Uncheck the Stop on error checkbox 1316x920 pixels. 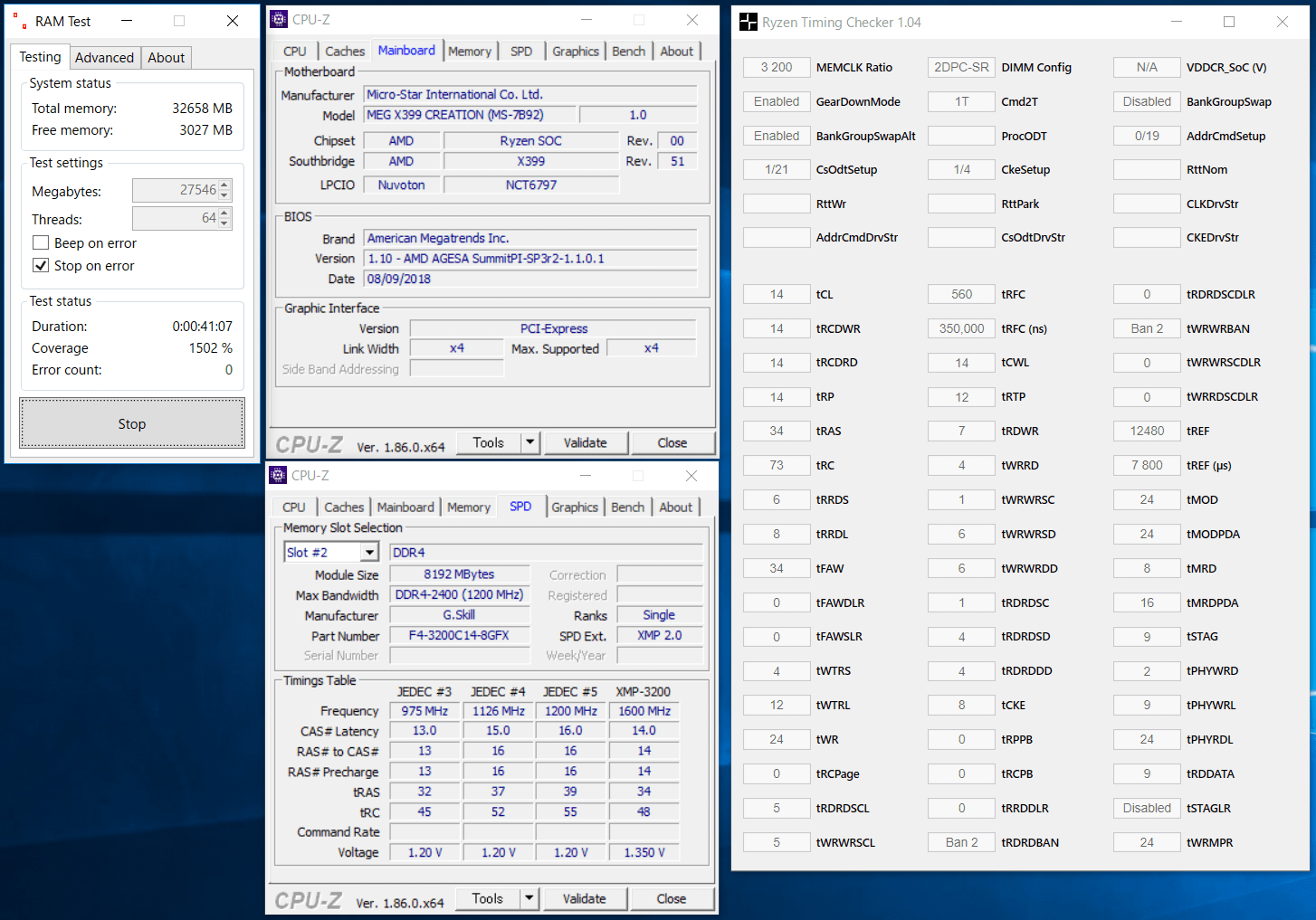(41, 265)
